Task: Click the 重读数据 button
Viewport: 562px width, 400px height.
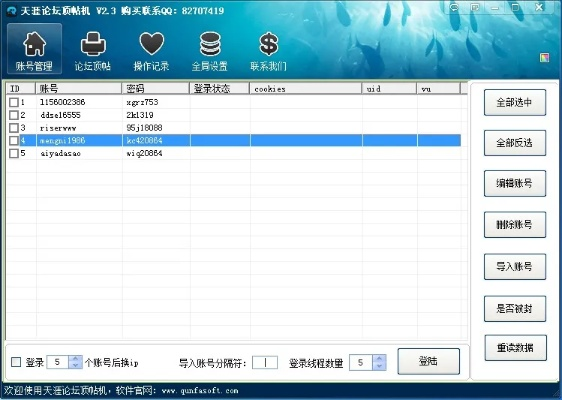Action: pyautogui.click(x=515, y=348)
